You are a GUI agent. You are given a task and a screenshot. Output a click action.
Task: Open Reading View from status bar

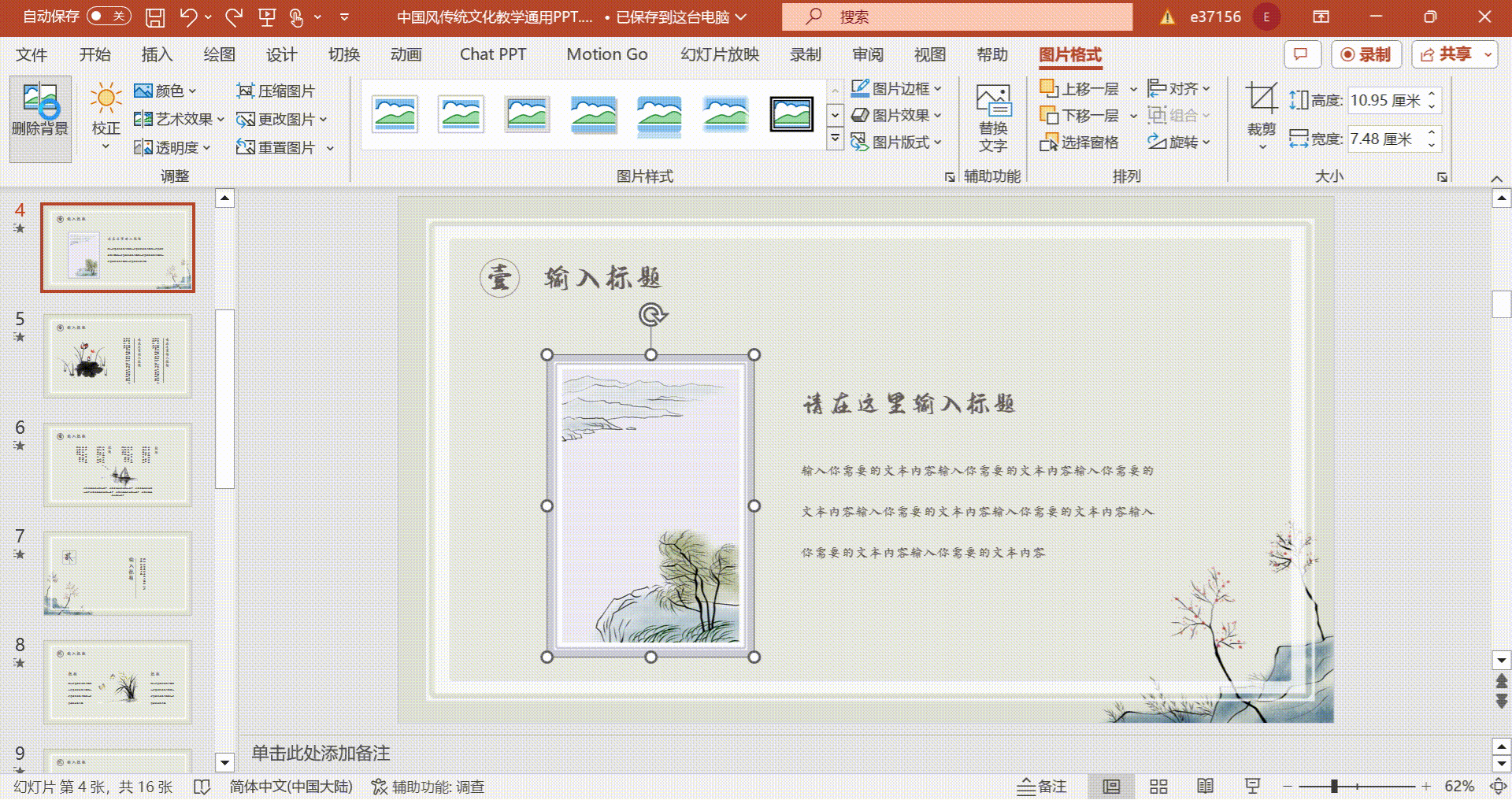point(1205,787)
